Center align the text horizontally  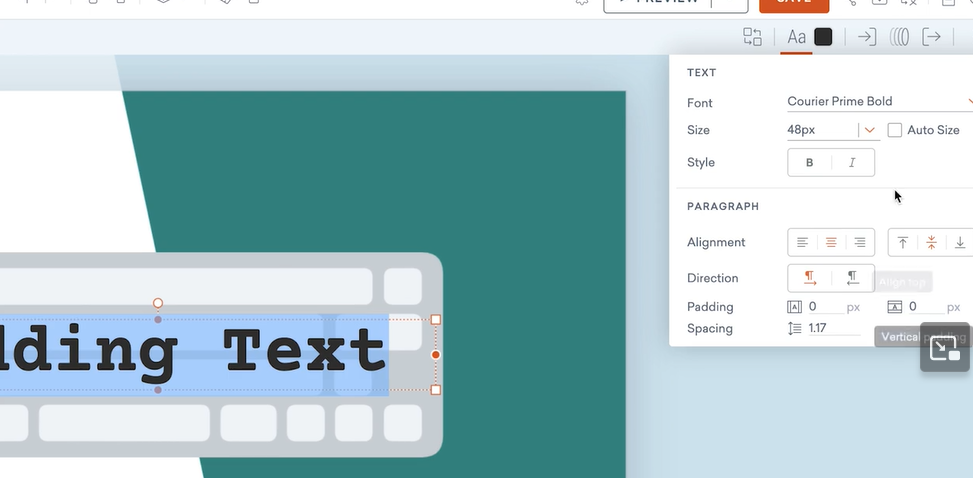(831, 243)
